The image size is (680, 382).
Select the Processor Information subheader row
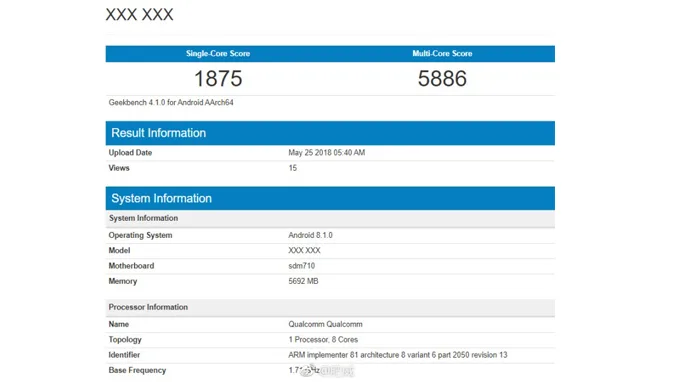[330, 307]
